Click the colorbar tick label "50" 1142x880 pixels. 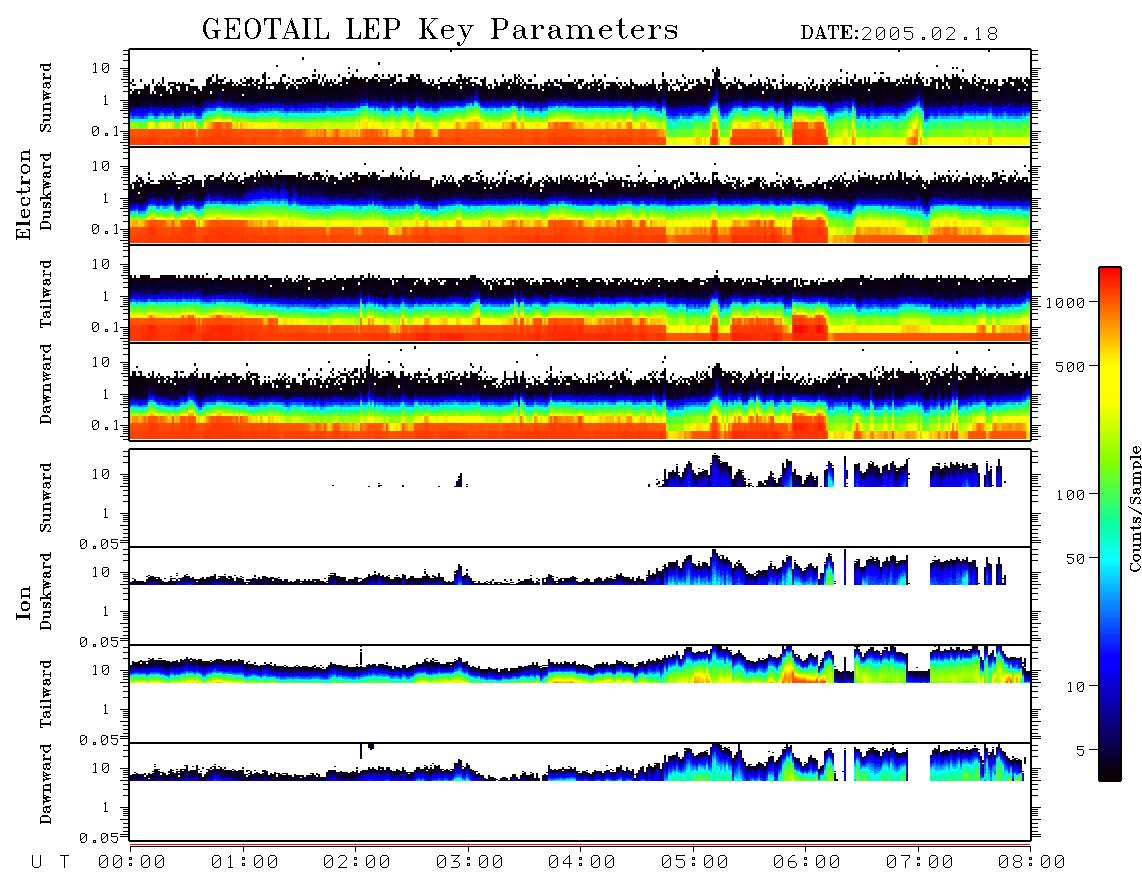pos(1075,559)
